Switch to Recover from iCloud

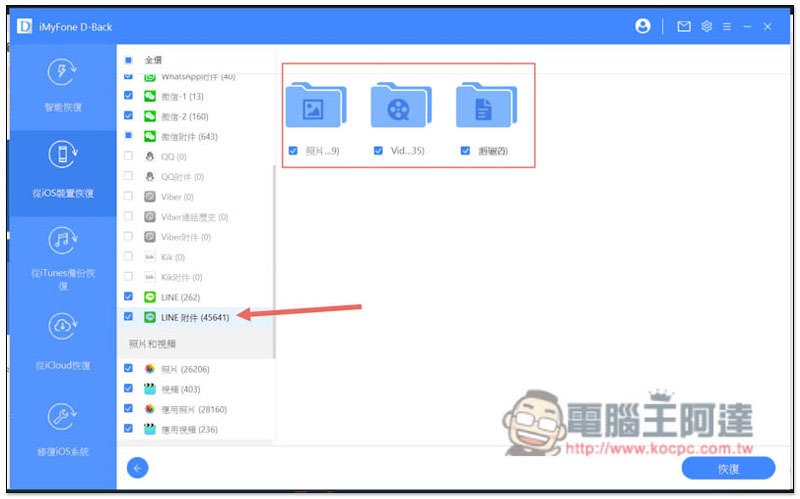coord(63,343)
